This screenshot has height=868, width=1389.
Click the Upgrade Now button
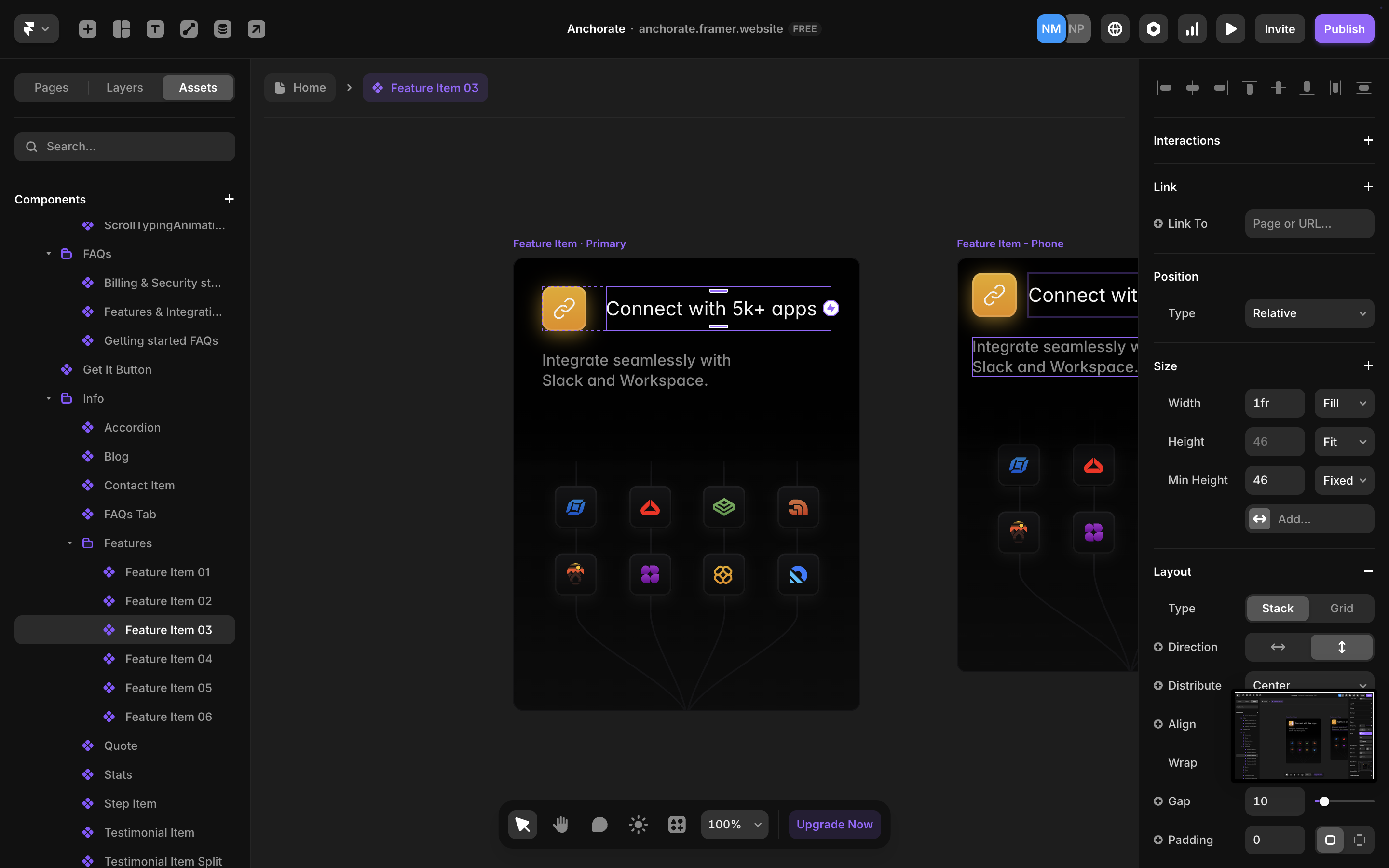click(x=834, y=825)
